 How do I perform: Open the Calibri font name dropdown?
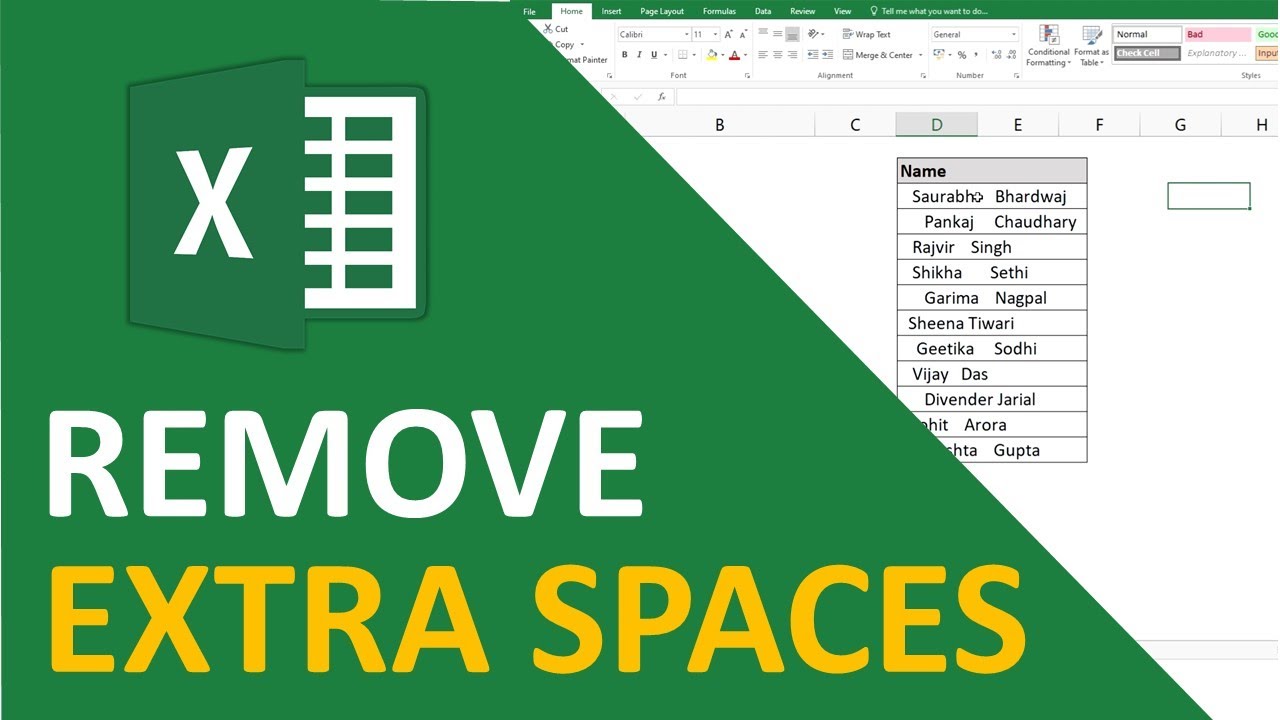click(x=686, y=34)
